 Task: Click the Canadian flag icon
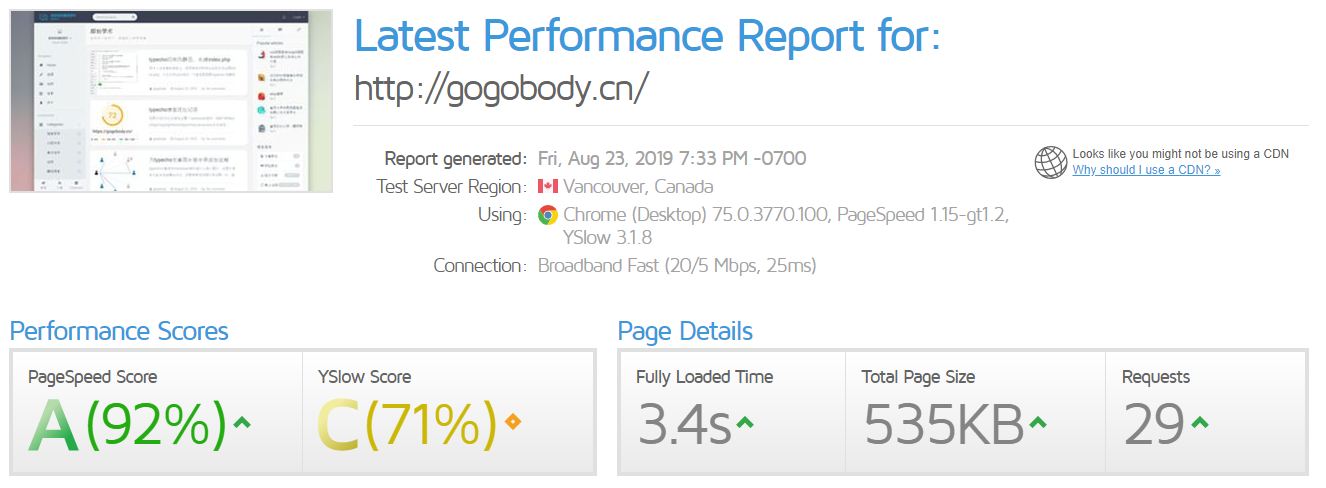(x=547, y=186)
